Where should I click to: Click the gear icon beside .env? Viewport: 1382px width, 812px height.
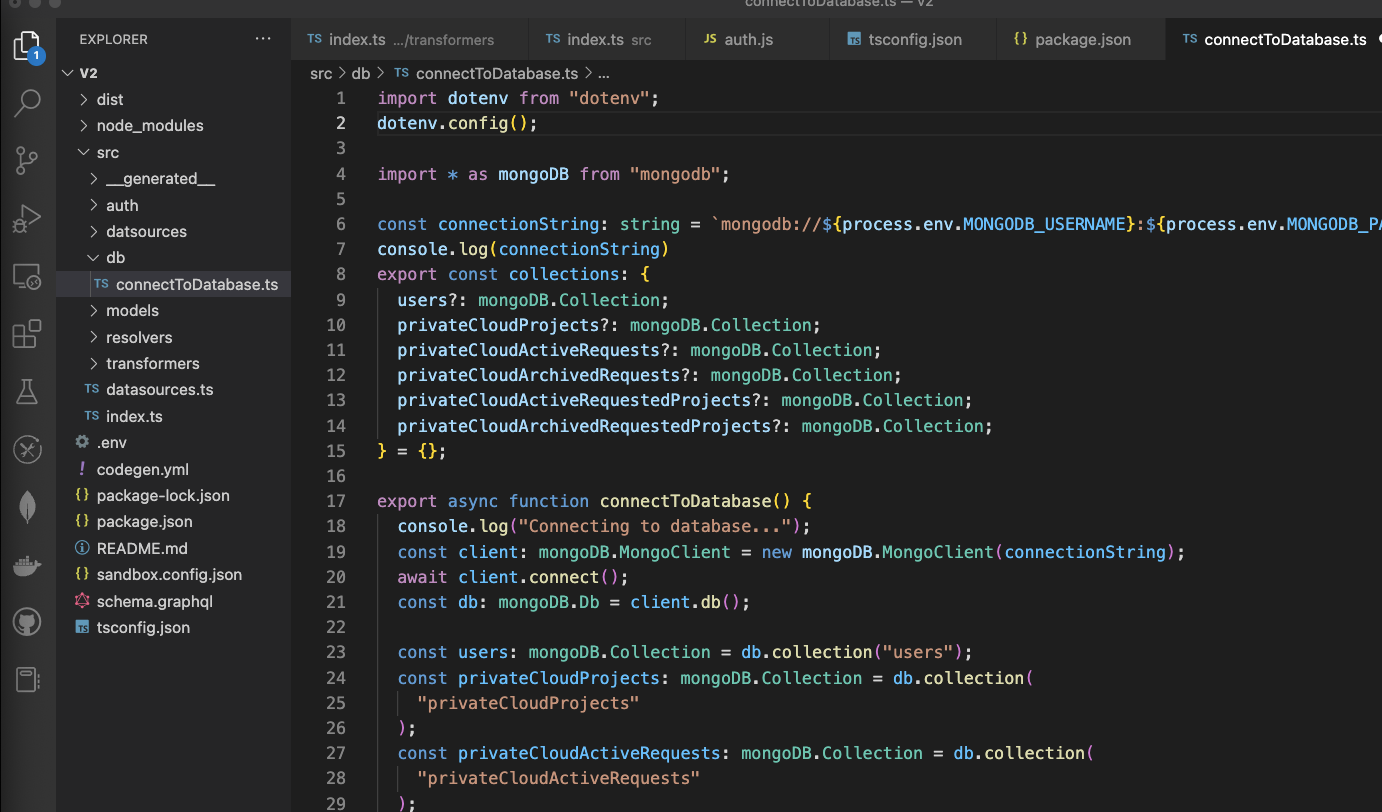point(82,442)
